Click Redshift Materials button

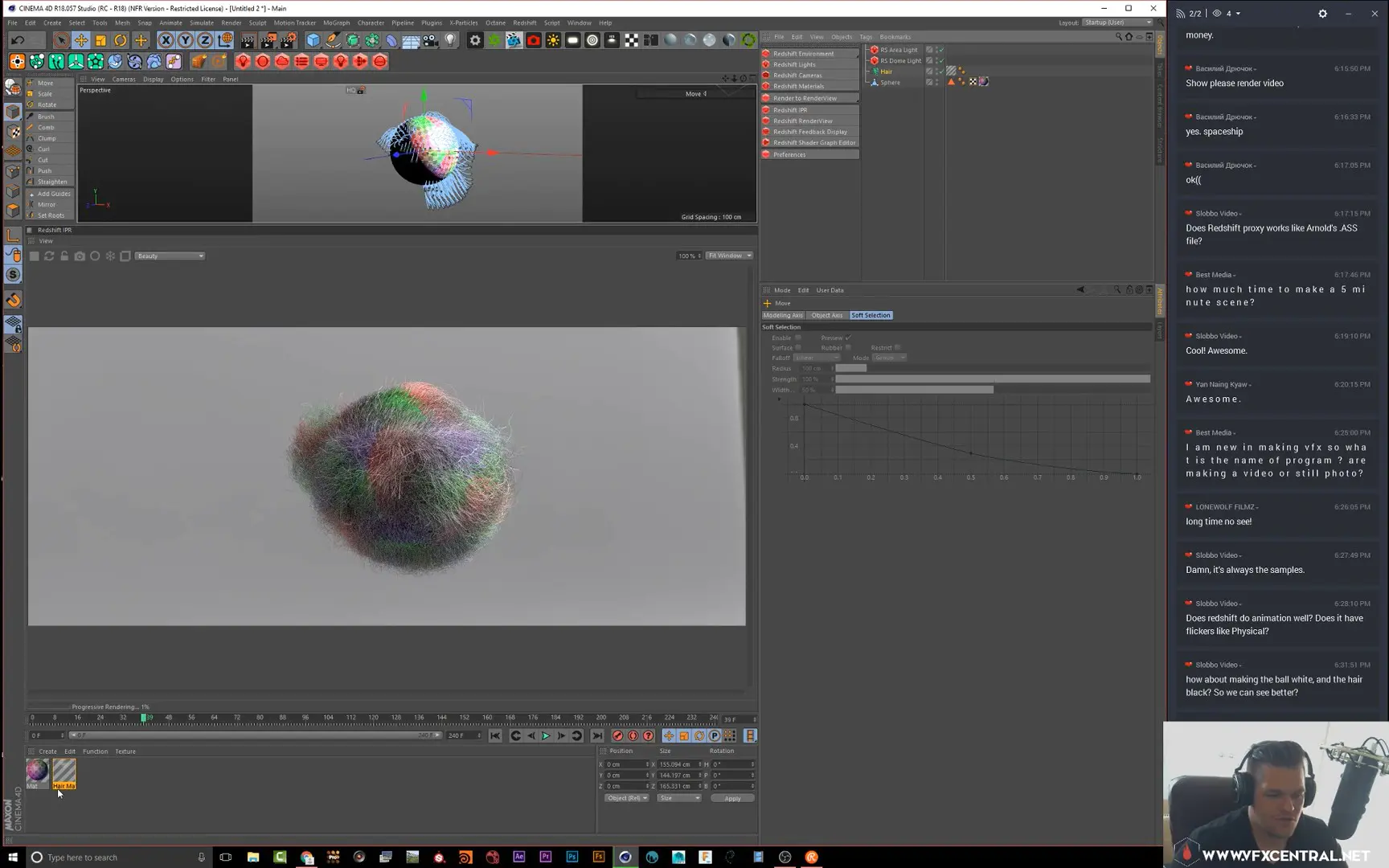coord(810,86)
